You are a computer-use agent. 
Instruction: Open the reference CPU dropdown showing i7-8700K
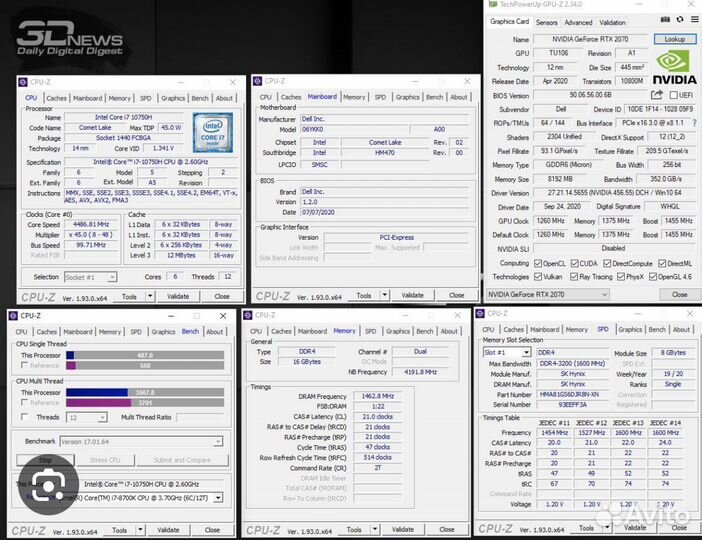click(x=139, y=498)
